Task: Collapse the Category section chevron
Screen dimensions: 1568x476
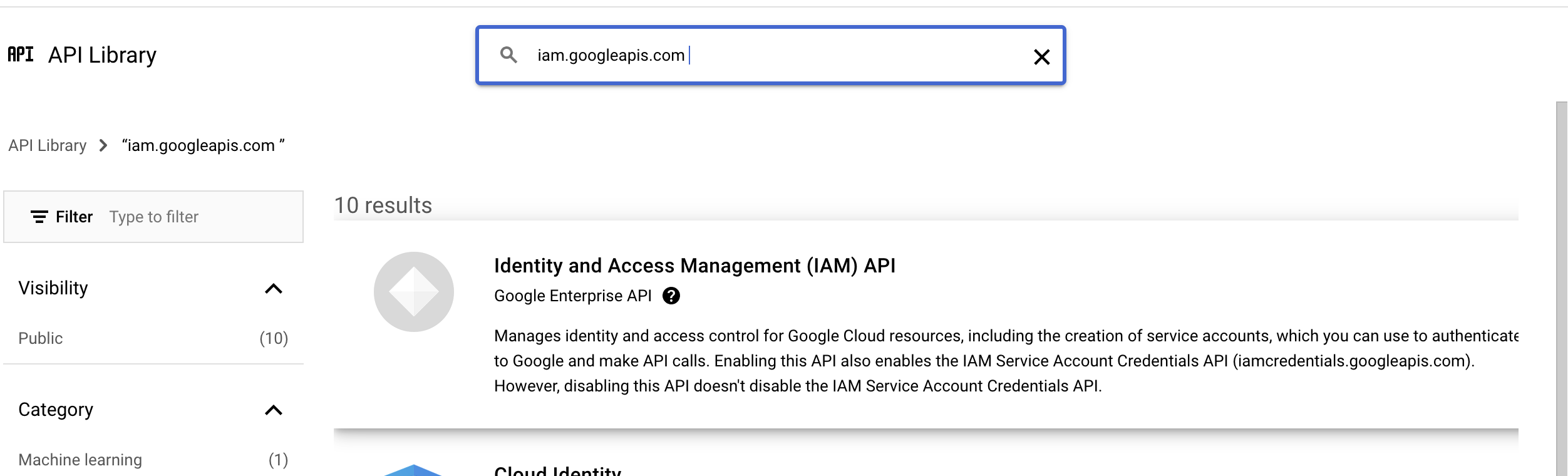Action: [274, 410]
